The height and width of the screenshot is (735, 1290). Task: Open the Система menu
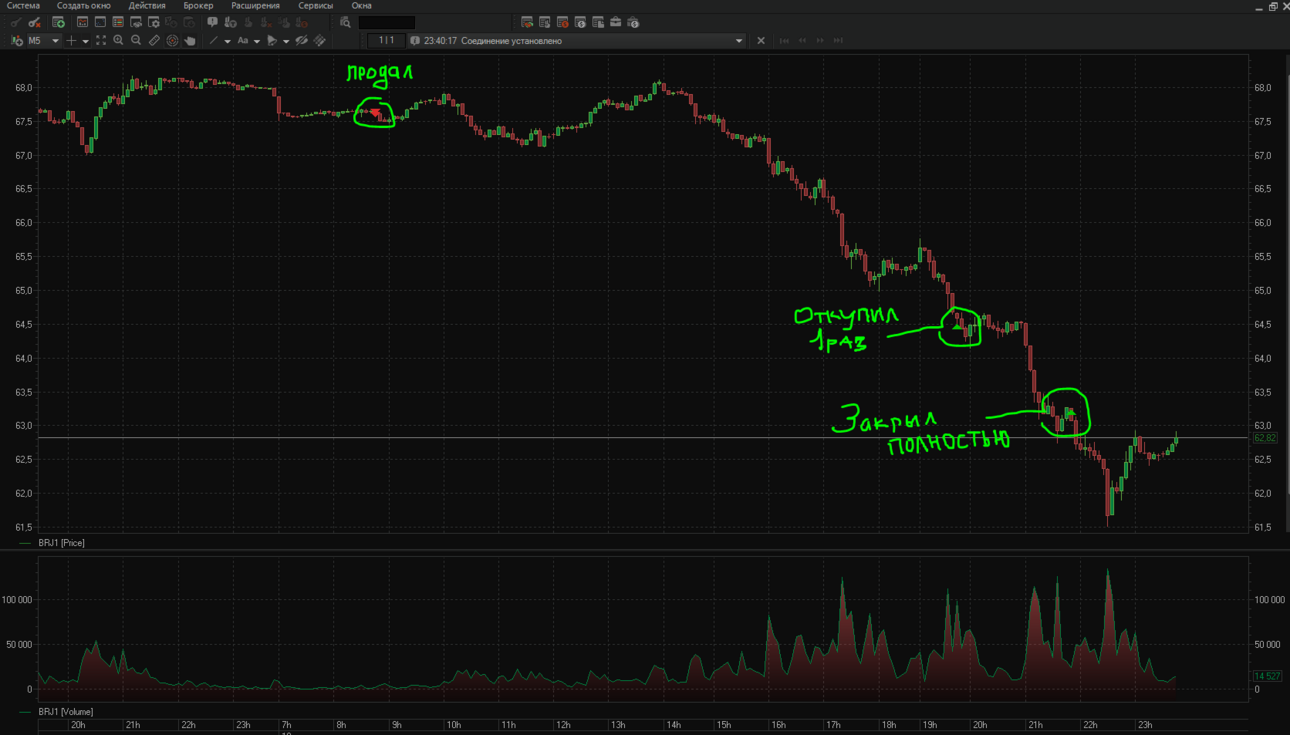tap(23, 6)
